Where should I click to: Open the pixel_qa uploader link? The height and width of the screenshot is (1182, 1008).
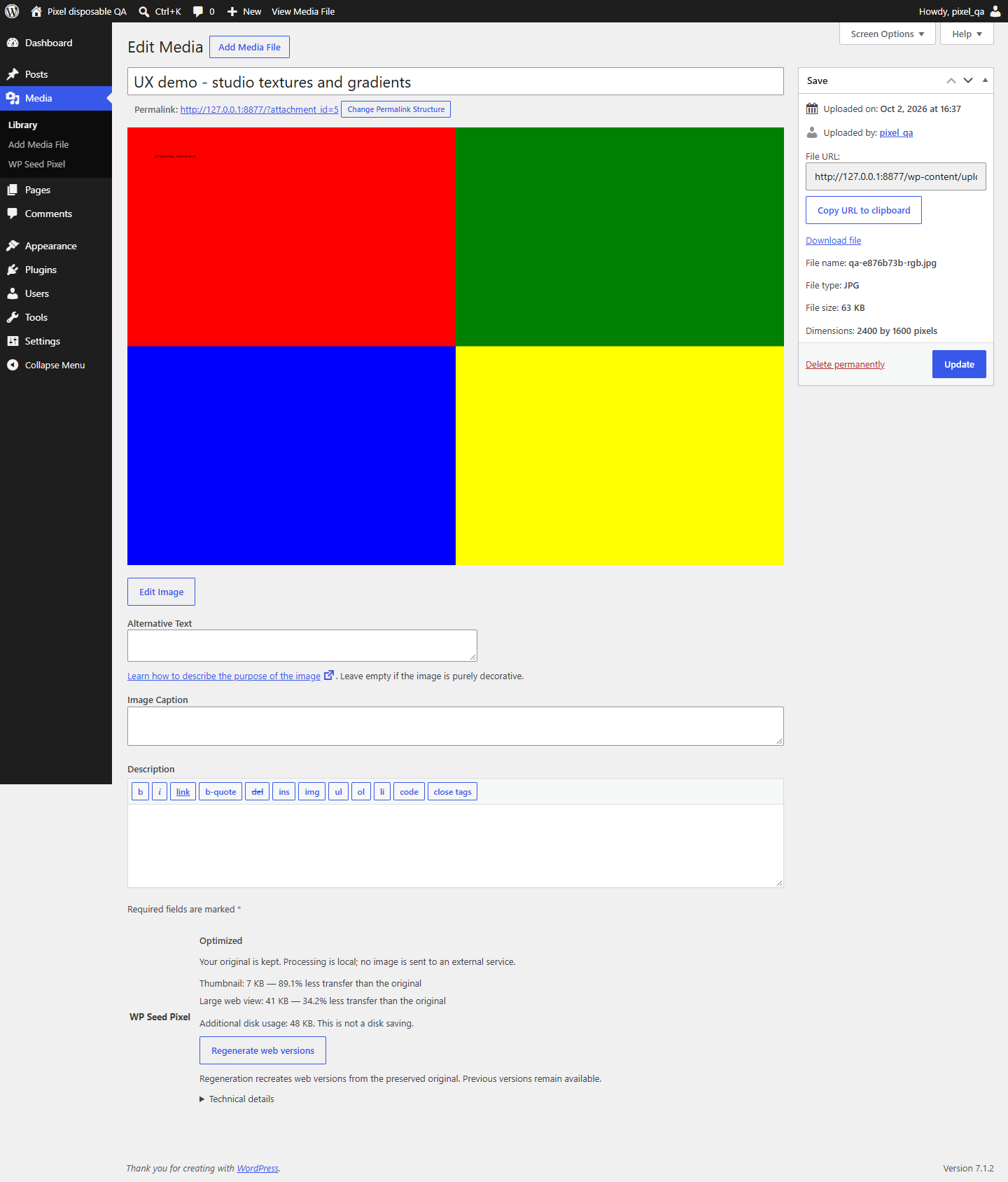[x=896, y=132]
